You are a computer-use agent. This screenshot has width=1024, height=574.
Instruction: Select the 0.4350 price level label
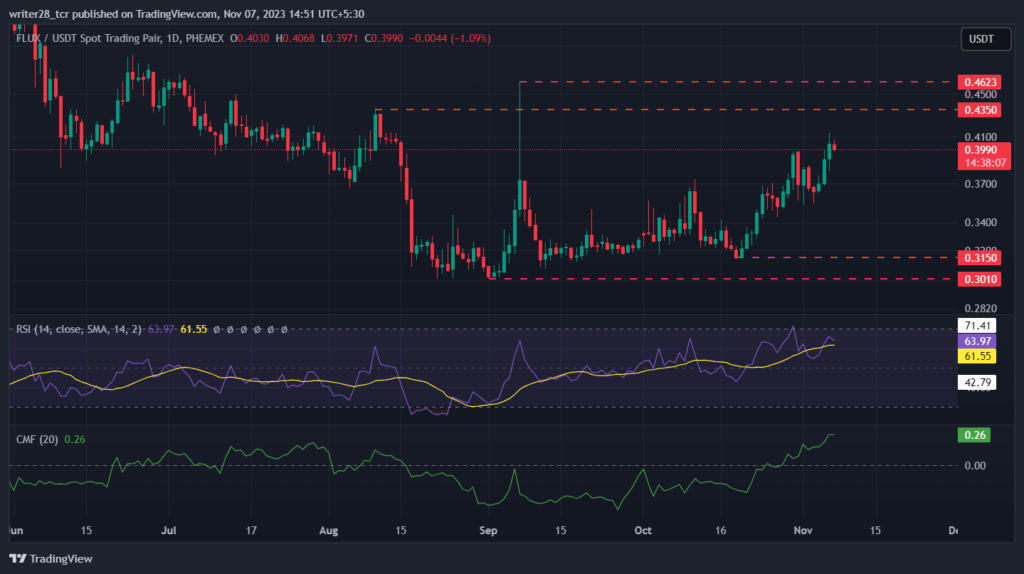click(980, 110)
